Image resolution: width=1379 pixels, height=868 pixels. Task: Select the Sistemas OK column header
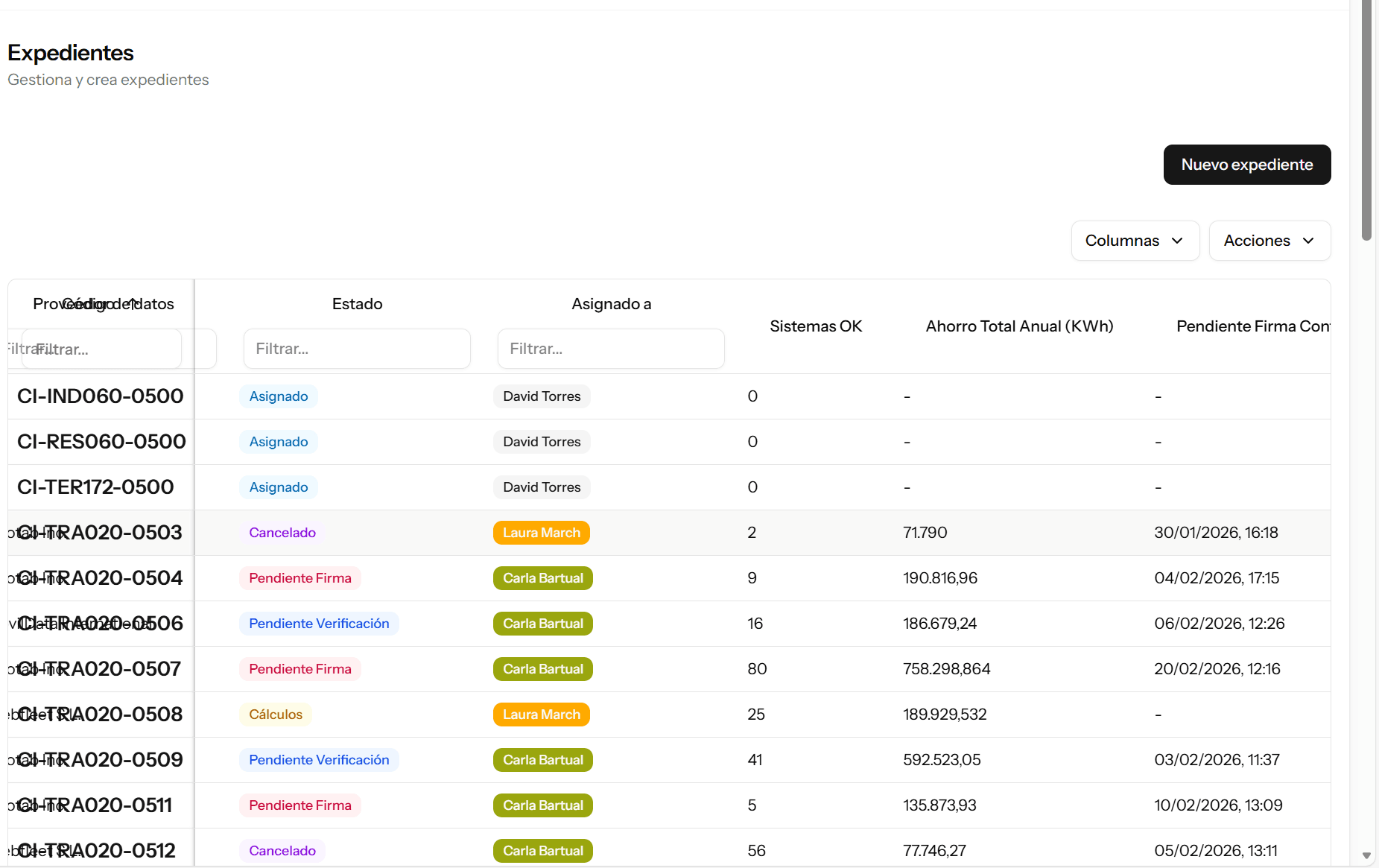click(815, 326)
